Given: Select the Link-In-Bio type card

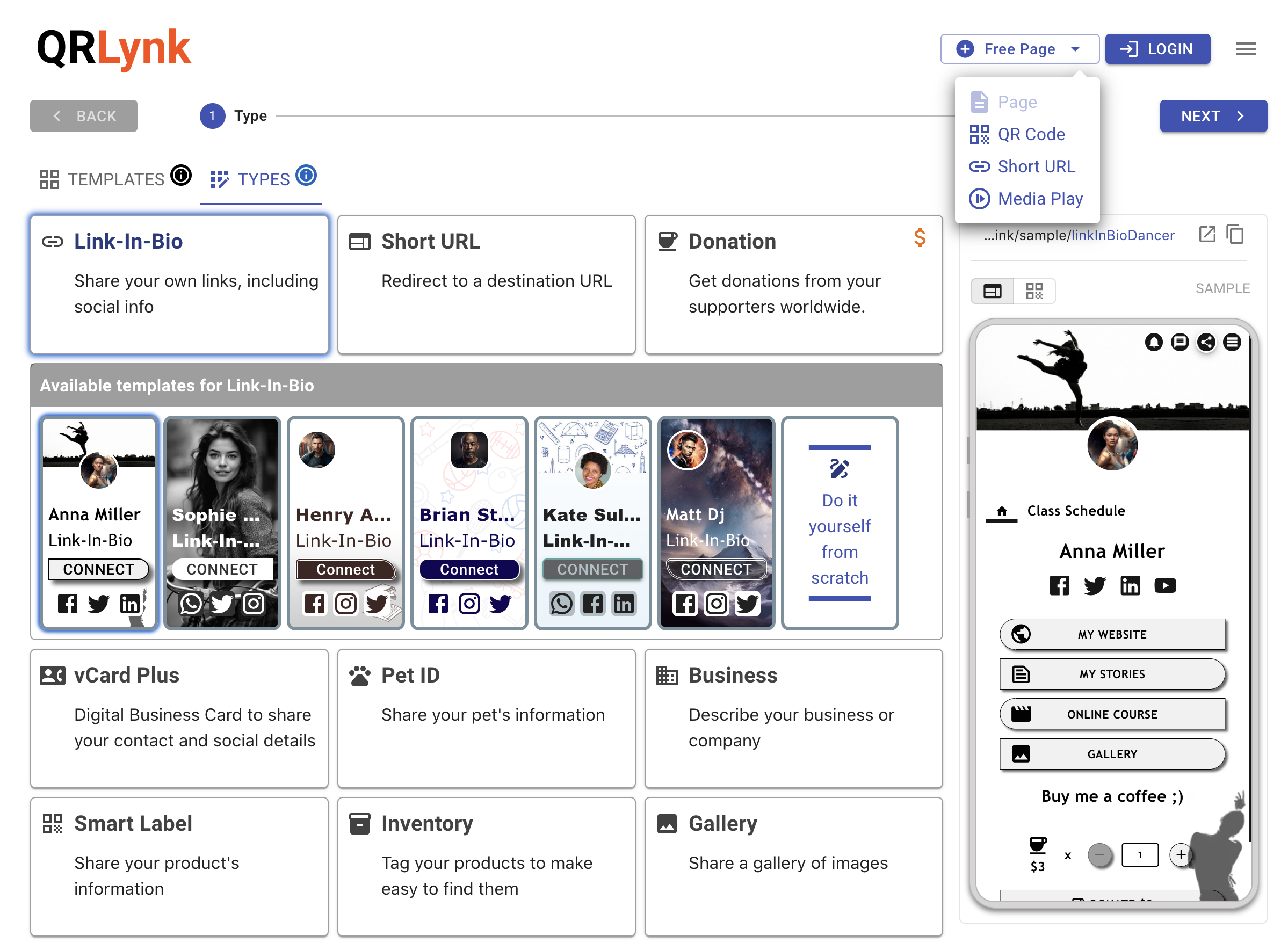Looking at the screenshot, I should [179, 284].
